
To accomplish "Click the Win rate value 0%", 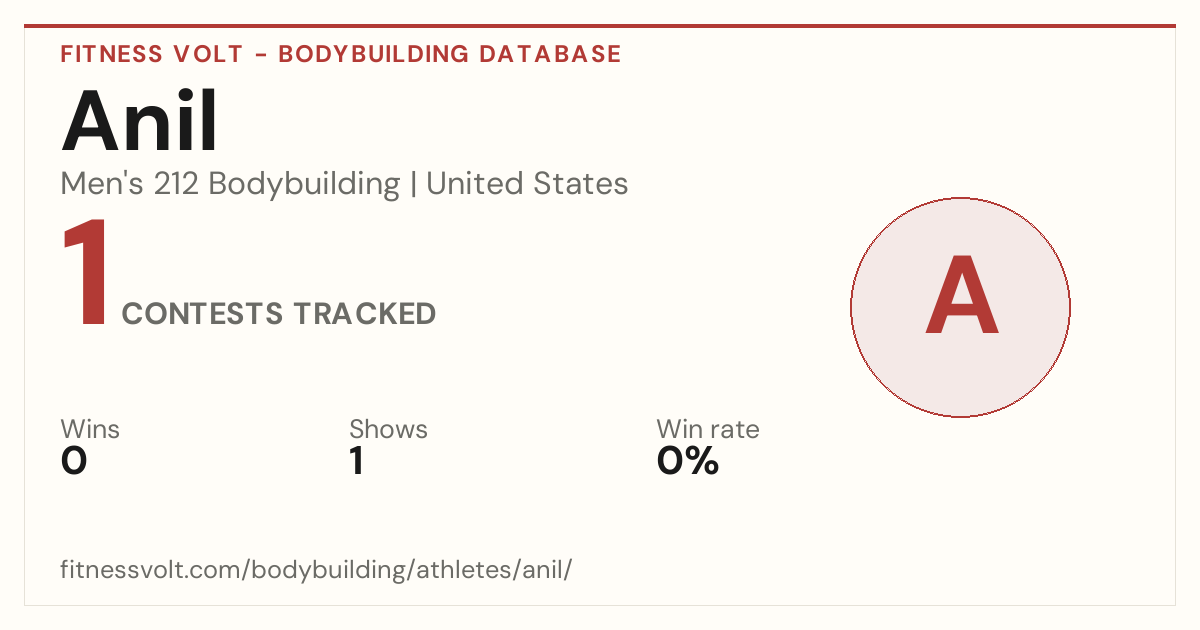I will [688, 461].
